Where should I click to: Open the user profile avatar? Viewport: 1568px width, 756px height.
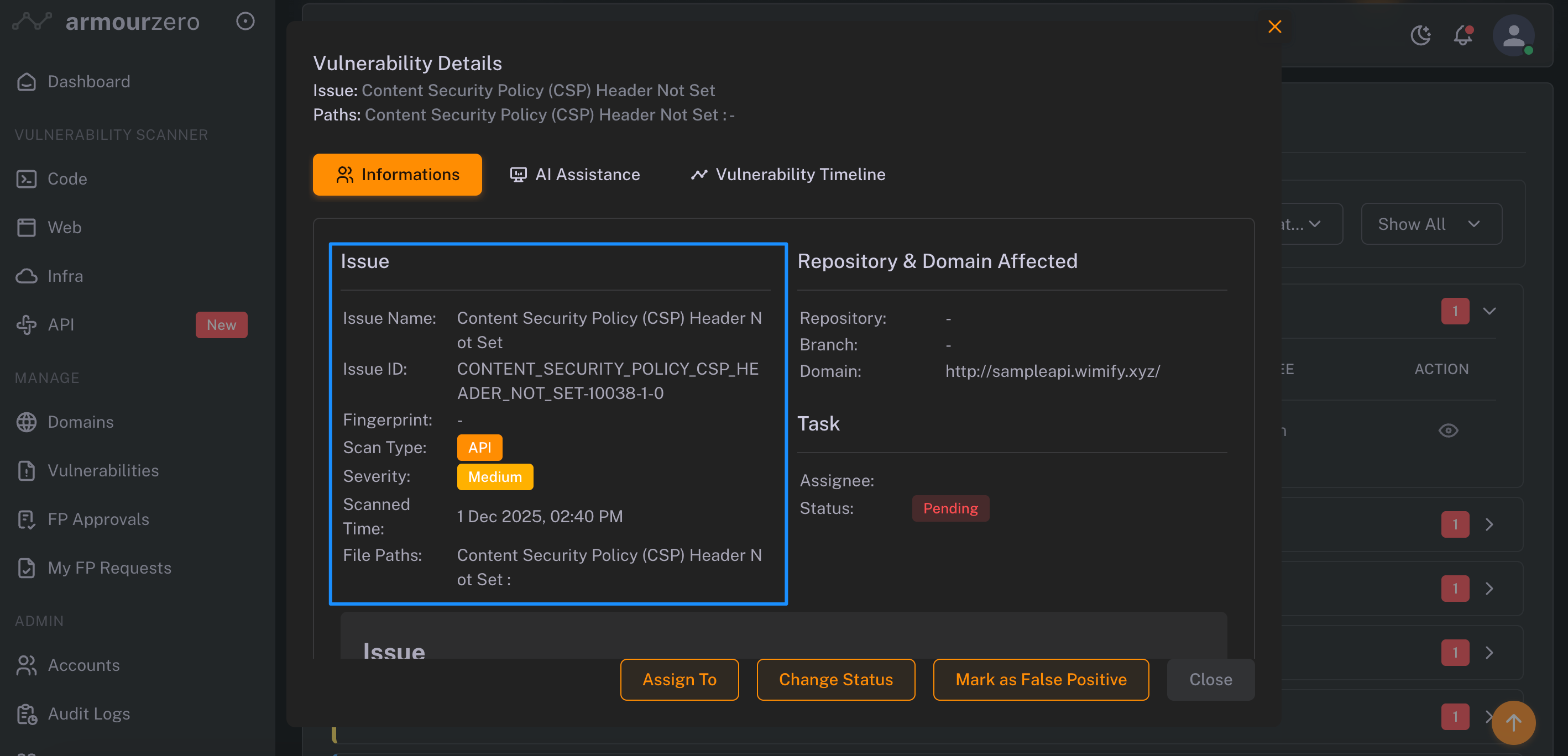1513,35
